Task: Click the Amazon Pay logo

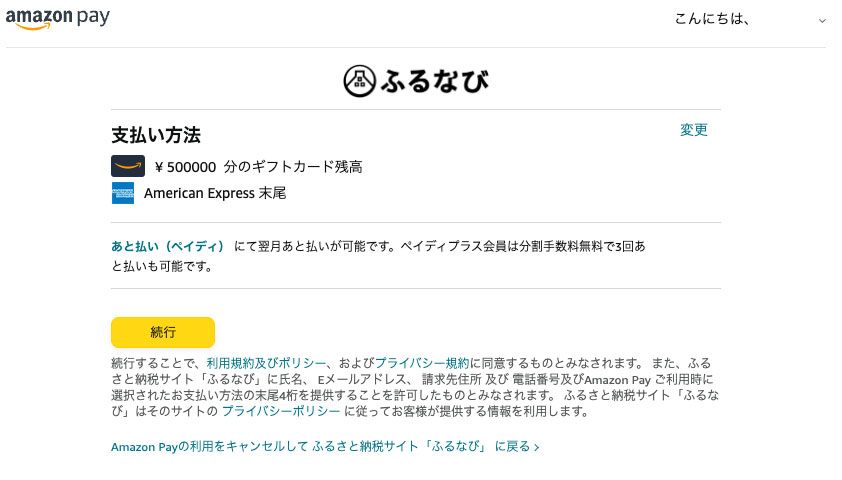Action: coord(58,19)
